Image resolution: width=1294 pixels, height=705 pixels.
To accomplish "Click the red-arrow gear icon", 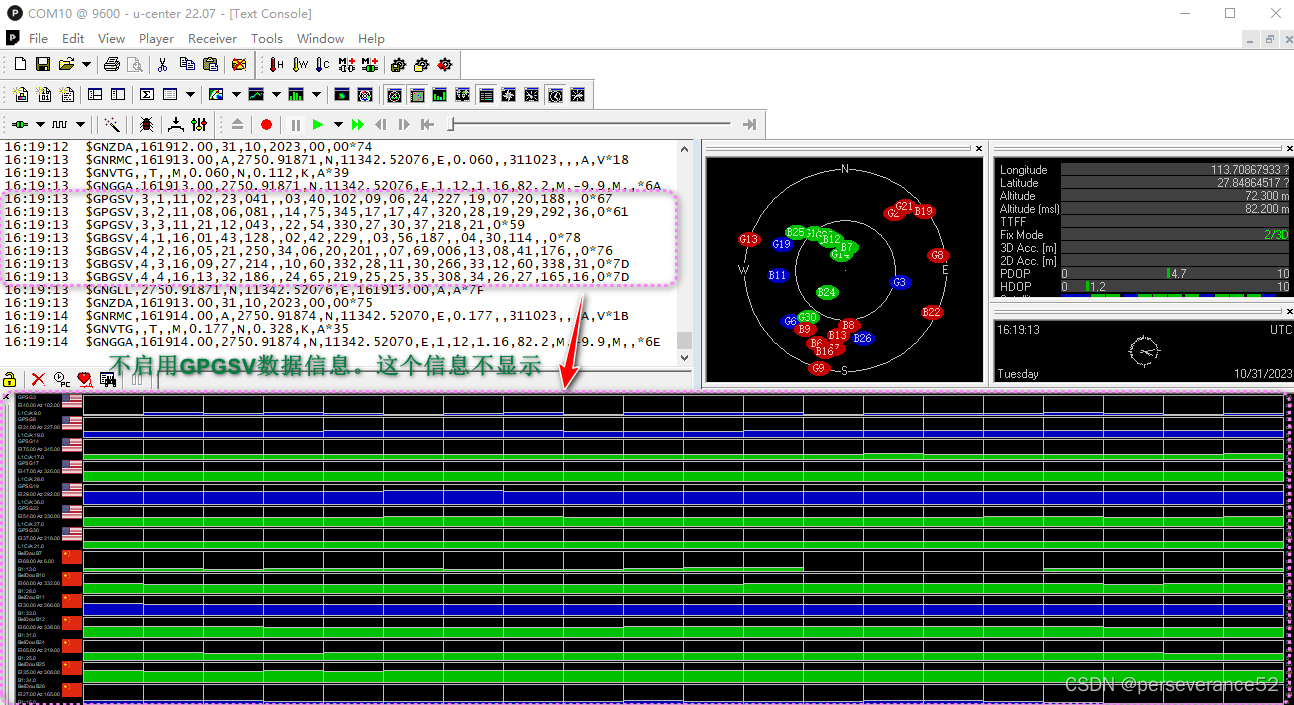I will (x=445, y=64).
